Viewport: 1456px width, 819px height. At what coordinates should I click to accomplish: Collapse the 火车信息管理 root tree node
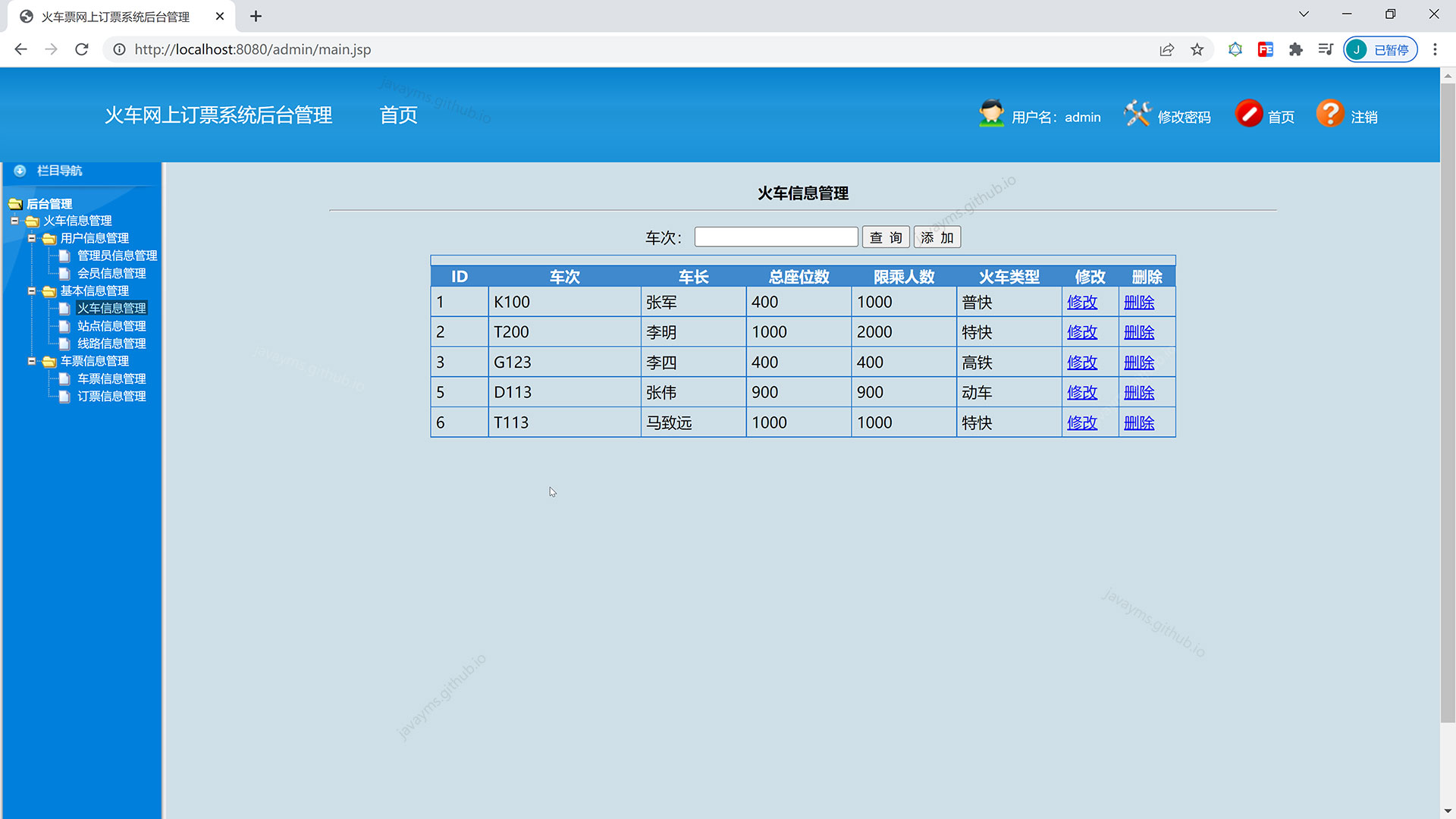click(14, 221)
